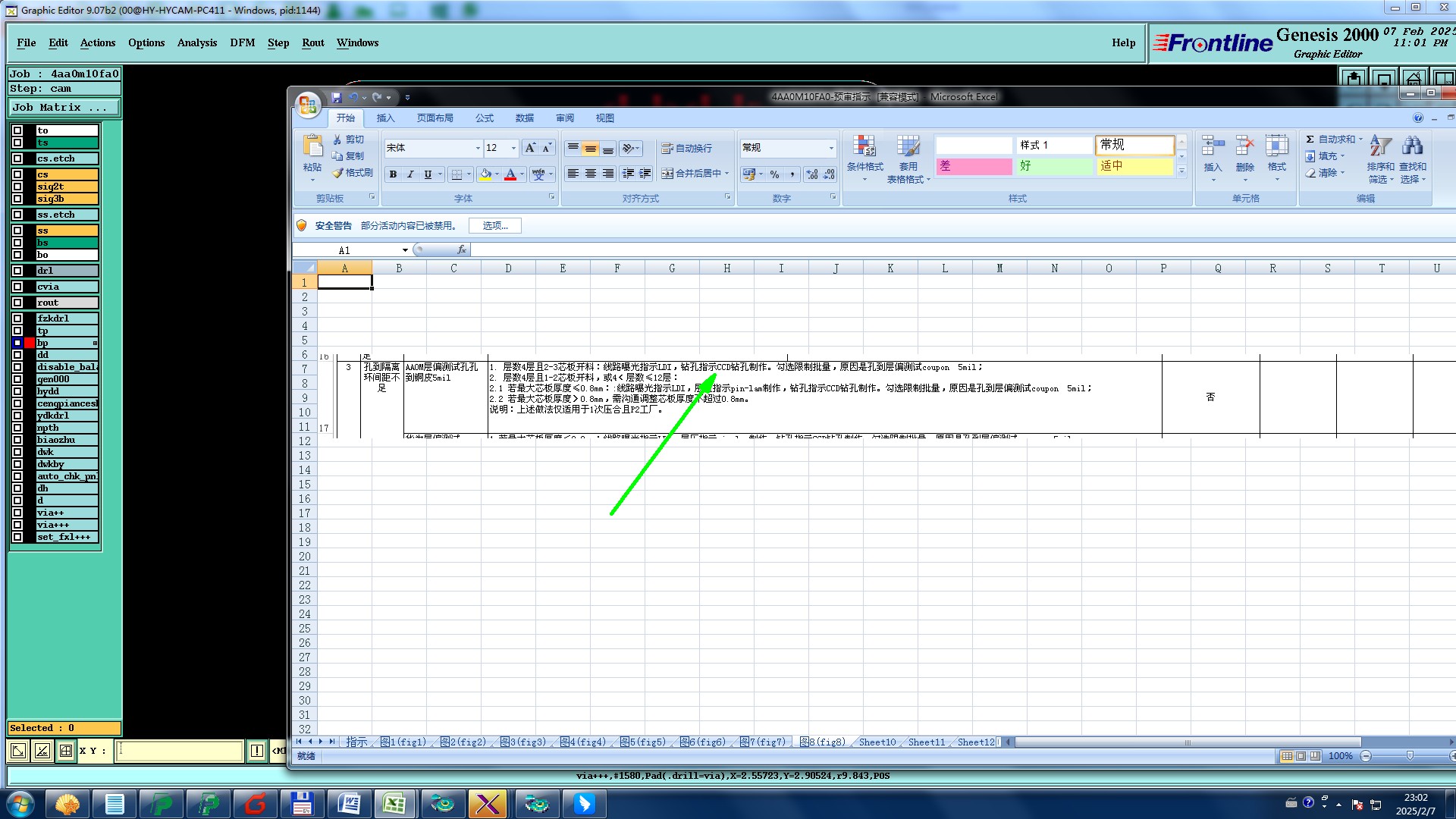Screen dimensions: 1456x819
Task: Open the font size dropdown showing 12
Action: pyautogui.click(x=513, y=148)
